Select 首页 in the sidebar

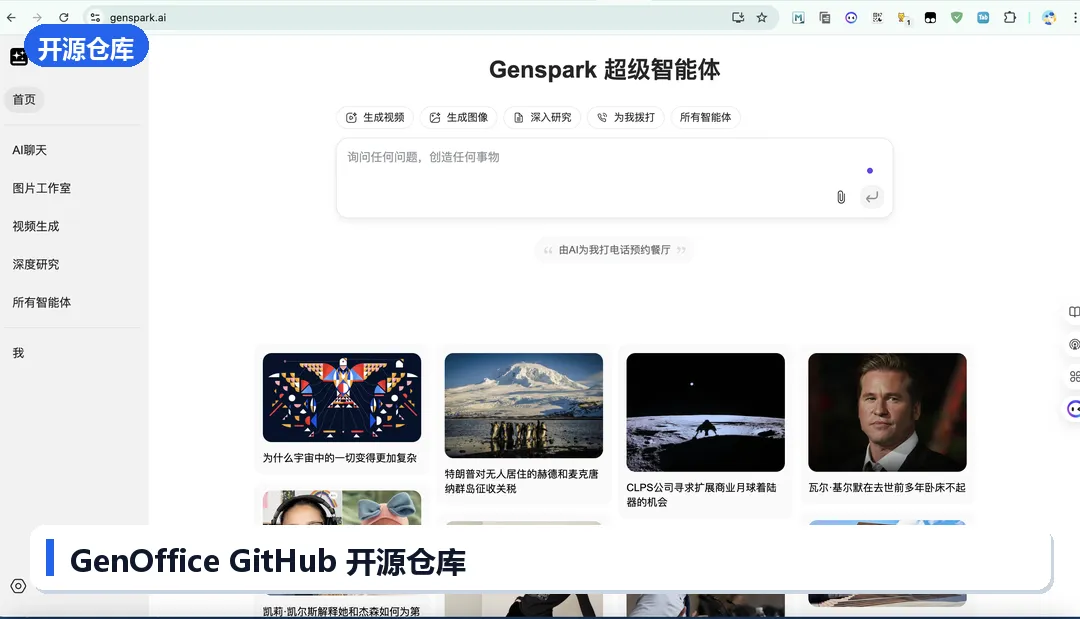point(24,100)
